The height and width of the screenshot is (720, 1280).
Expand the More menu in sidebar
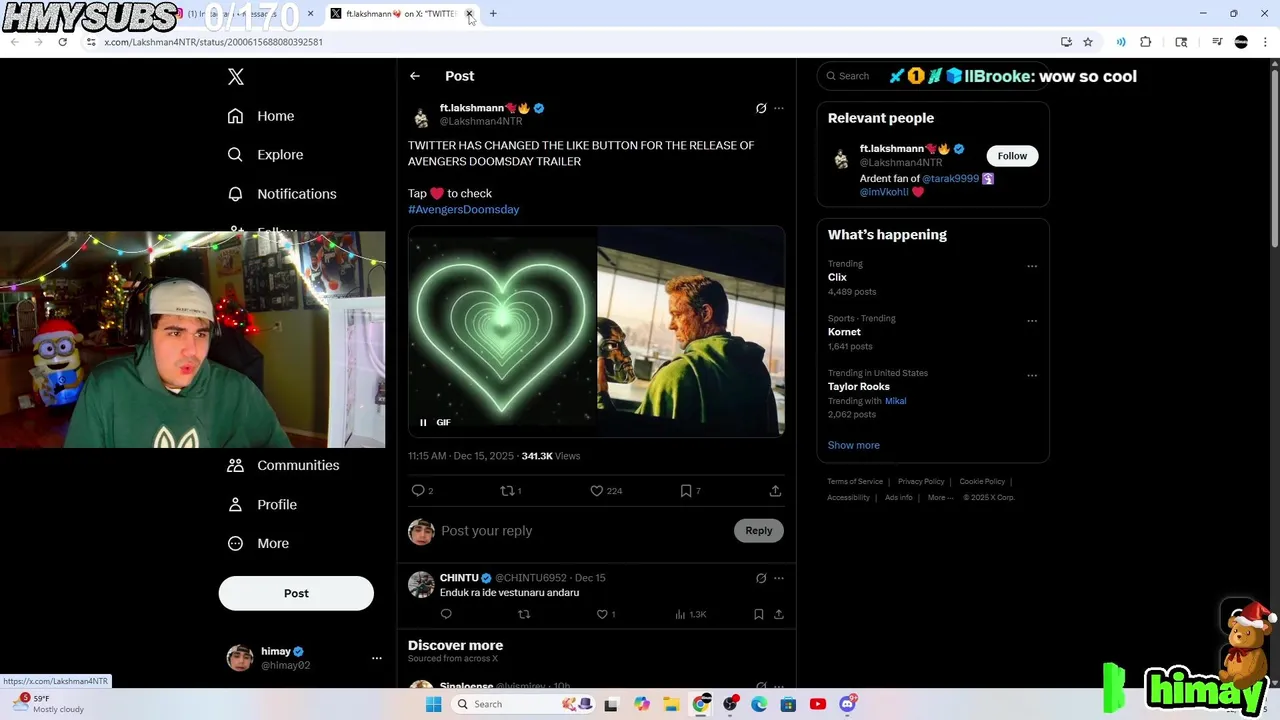coord(258,543)
